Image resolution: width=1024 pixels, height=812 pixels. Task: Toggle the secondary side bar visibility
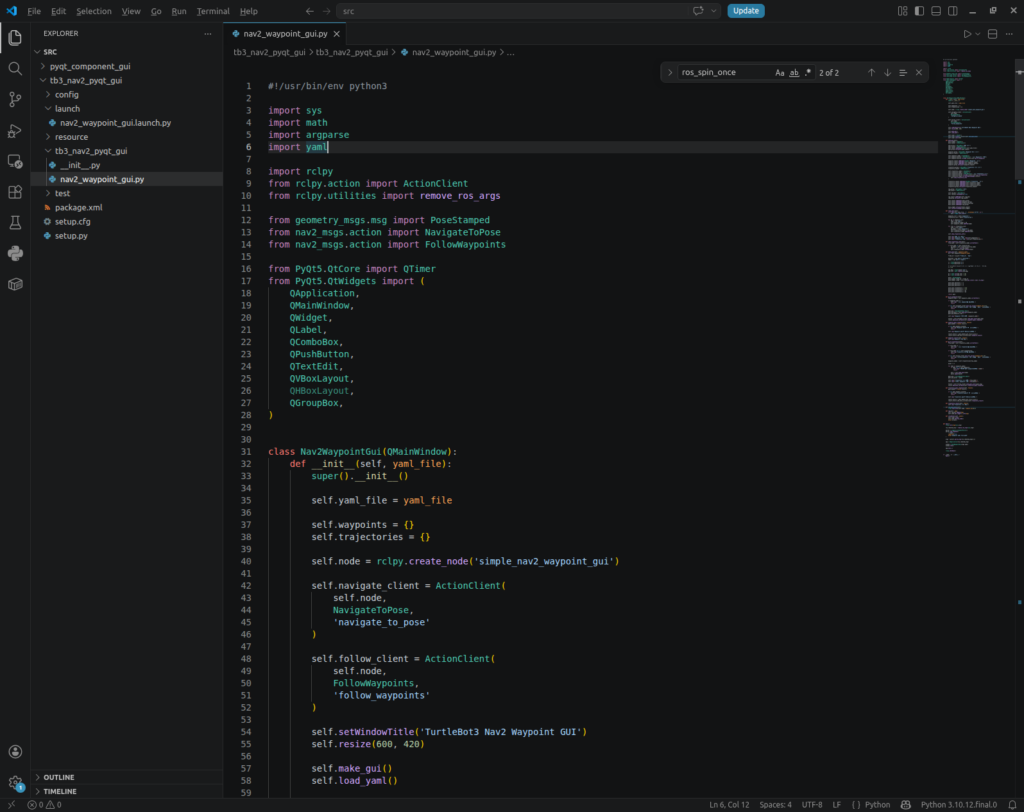click(953, 11)
